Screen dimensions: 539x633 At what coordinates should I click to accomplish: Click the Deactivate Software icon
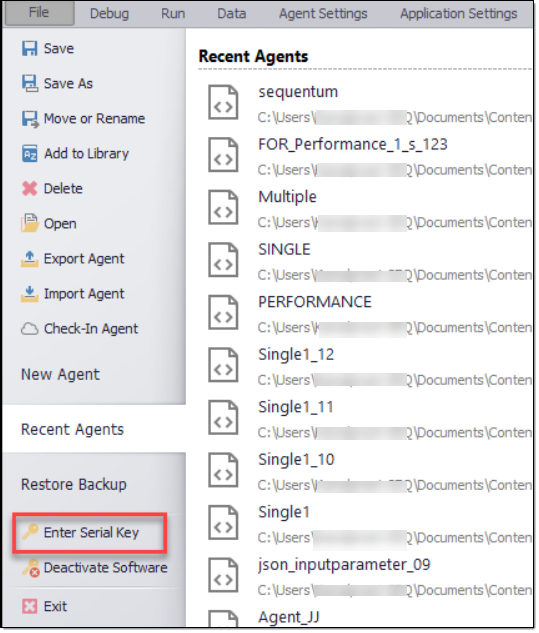coord(31,568)
